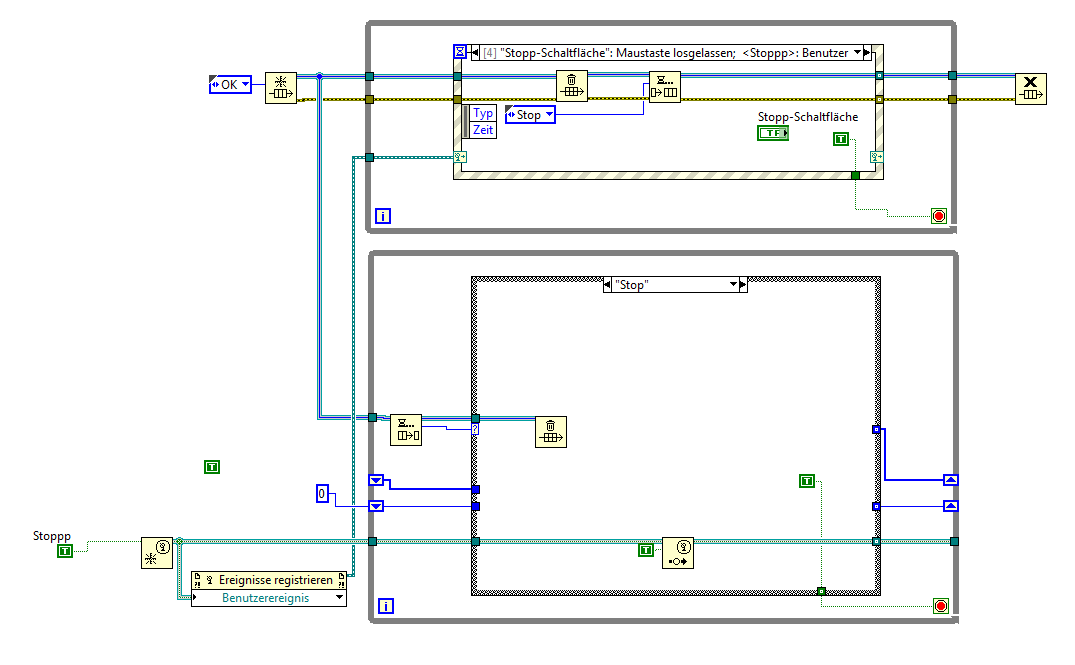The height and width of the screenshot is (665, 1075).
Task: Select the upper left shift register
Action: 376,480
